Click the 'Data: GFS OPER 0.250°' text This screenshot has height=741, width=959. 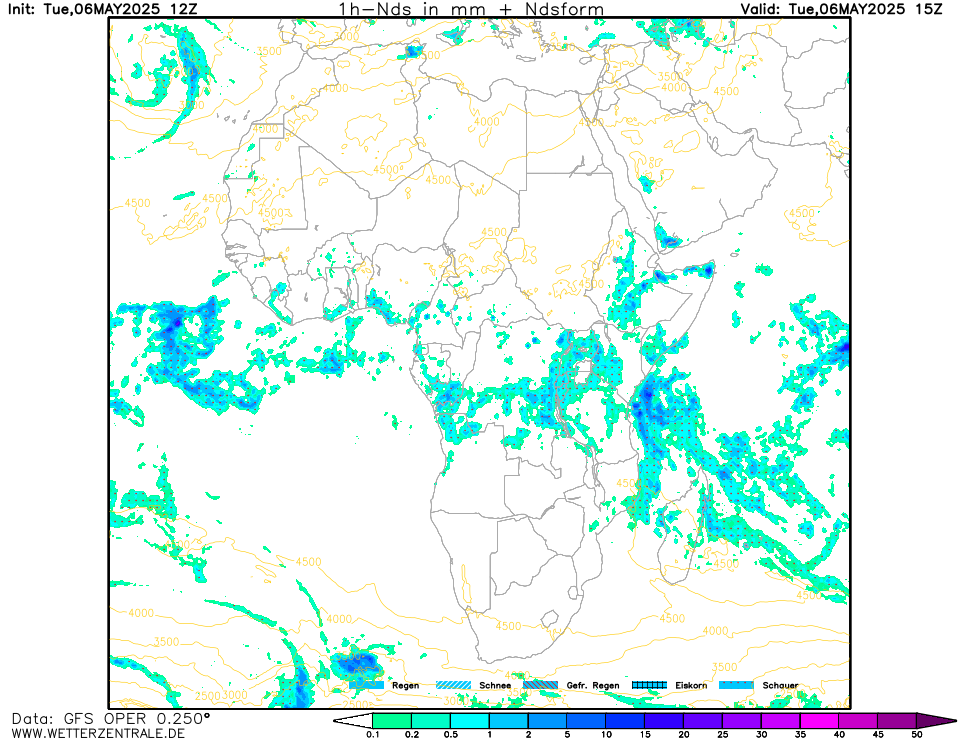(x=111, y=718)
